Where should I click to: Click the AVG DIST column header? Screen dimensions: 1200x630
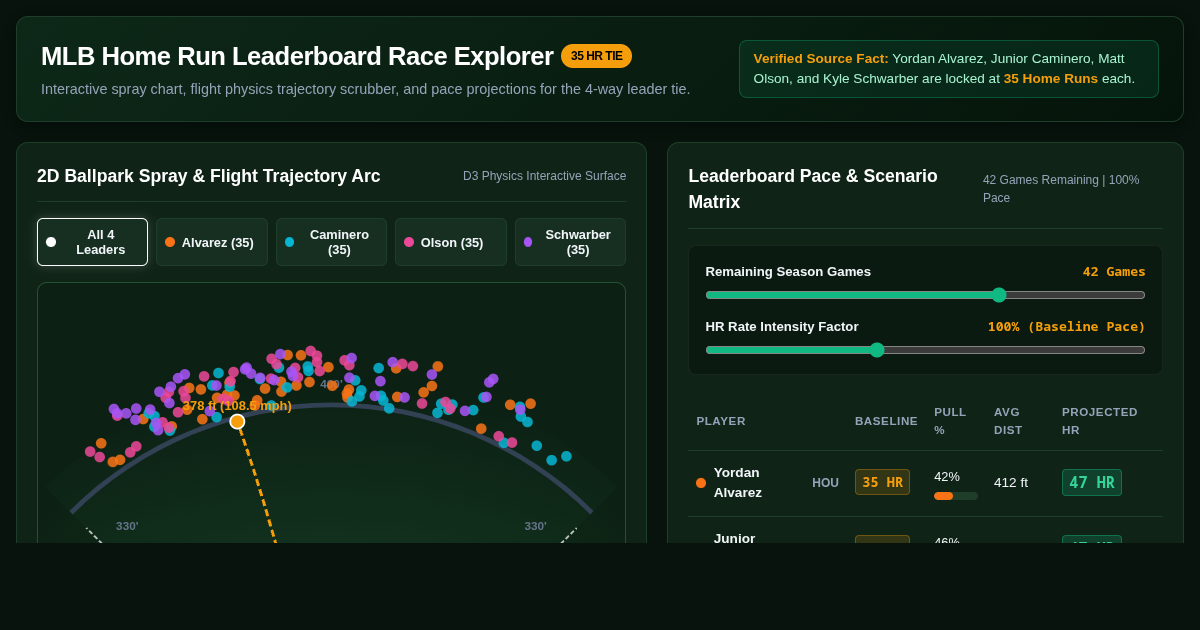coord(1008,421)
